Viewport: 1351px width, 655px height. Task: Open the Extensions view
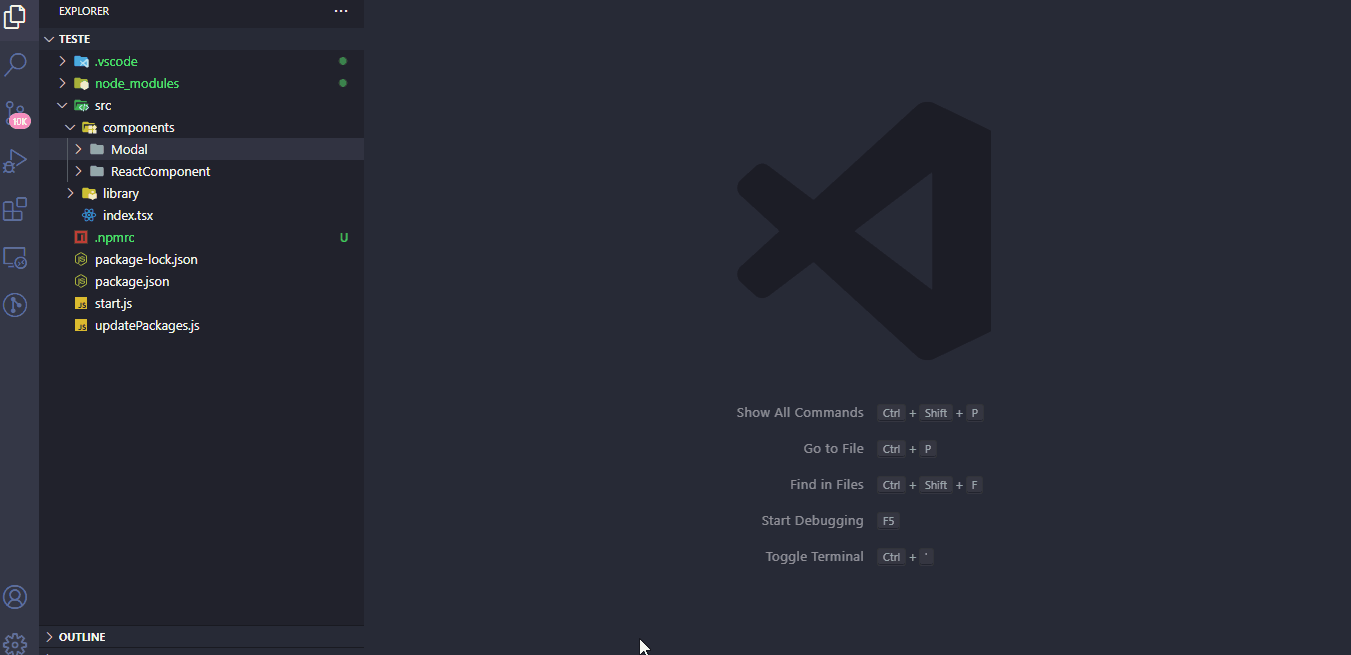click(15, 209)
